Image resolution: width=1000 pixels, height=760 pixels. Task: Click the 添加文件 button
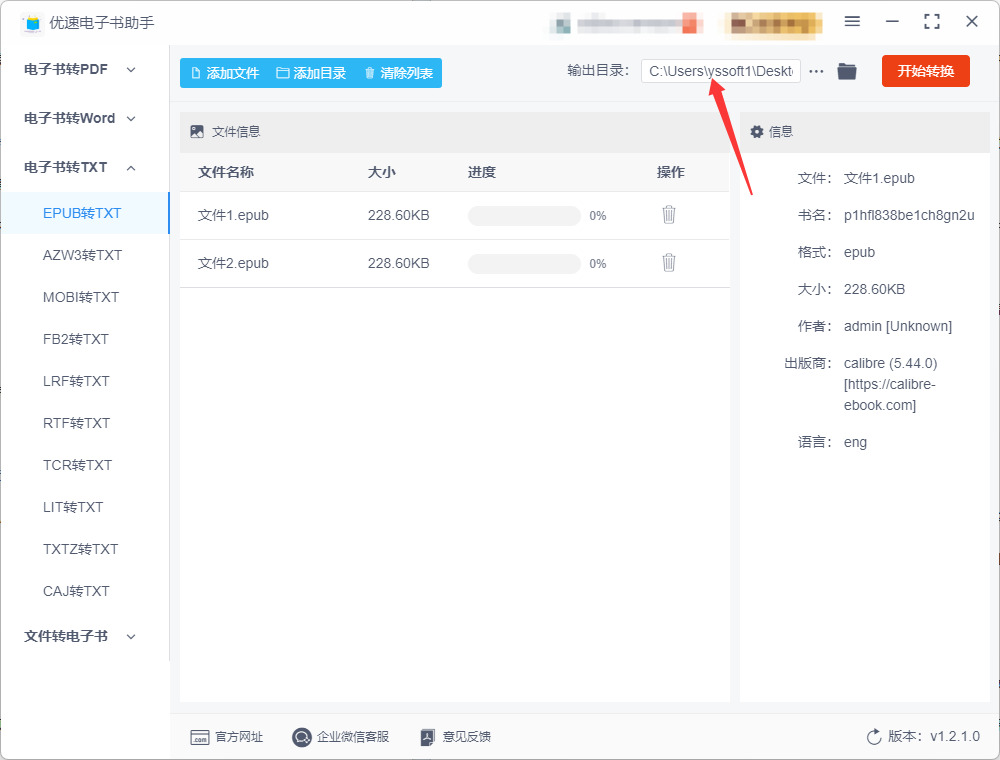226,73
